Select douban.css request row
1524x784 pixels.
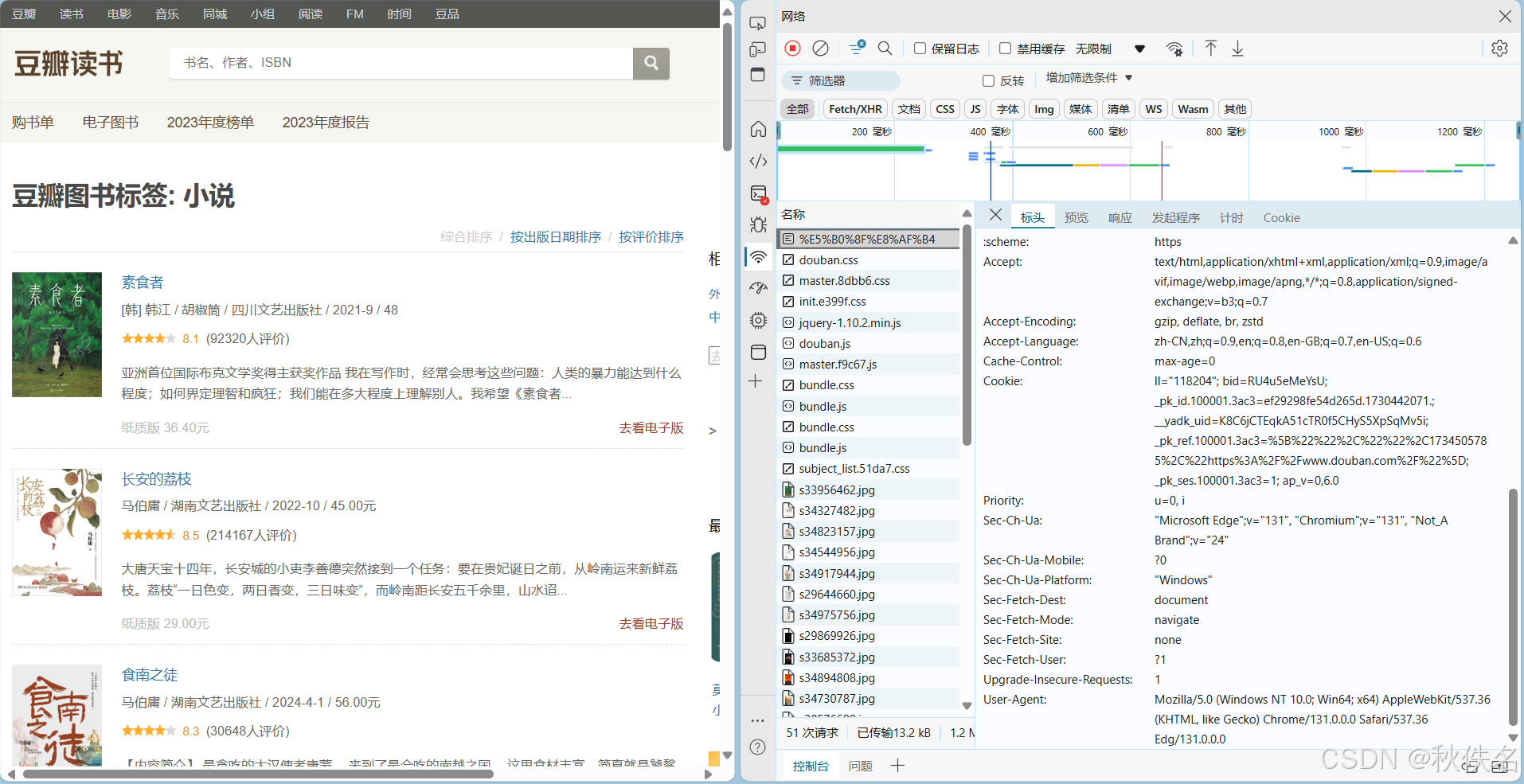pyautogui.click(x=869, y=259)
